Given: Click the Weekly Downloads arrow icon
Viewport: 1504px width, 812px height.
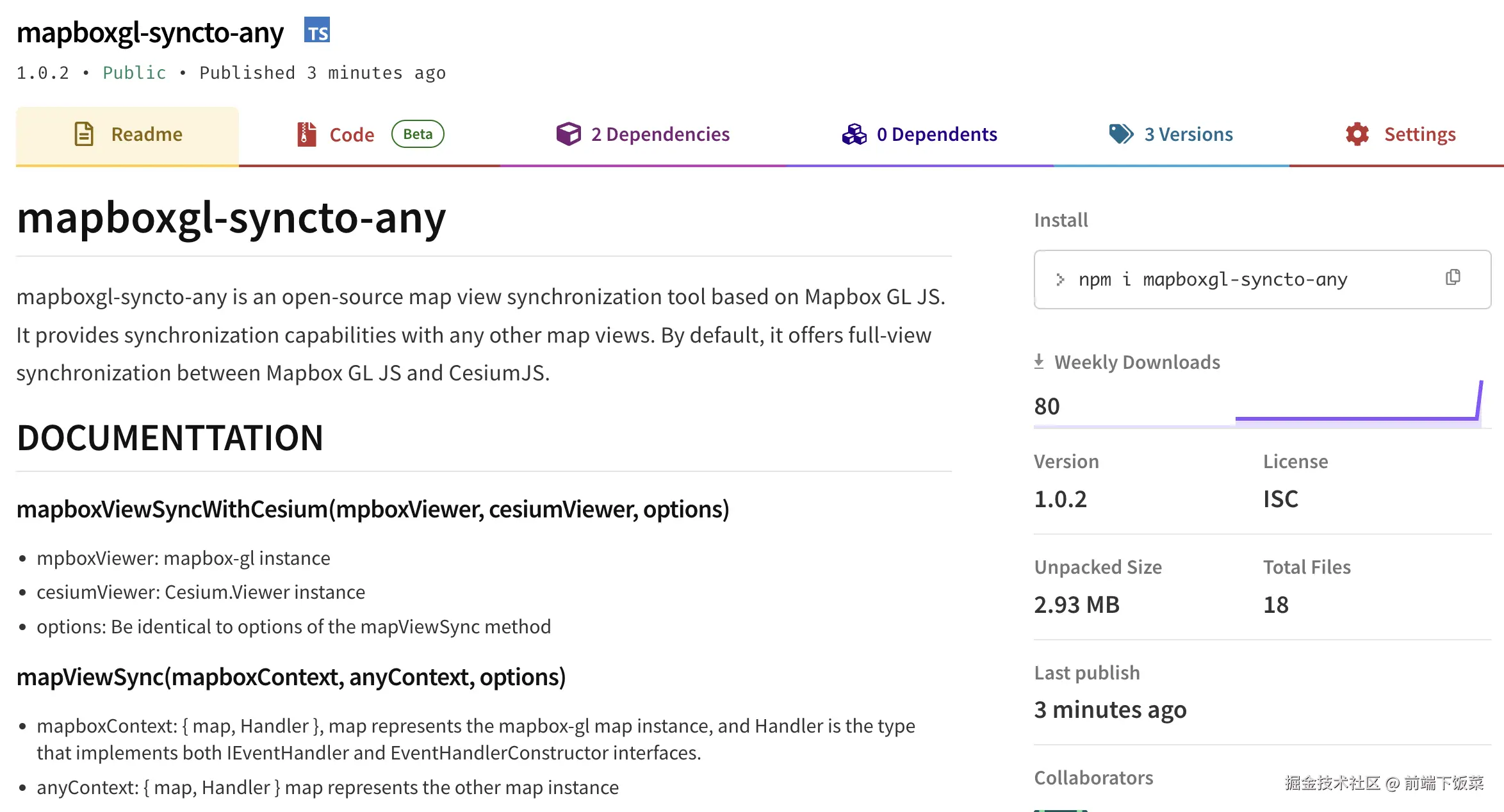Looking at the screenshot, I should point(1039,362).
